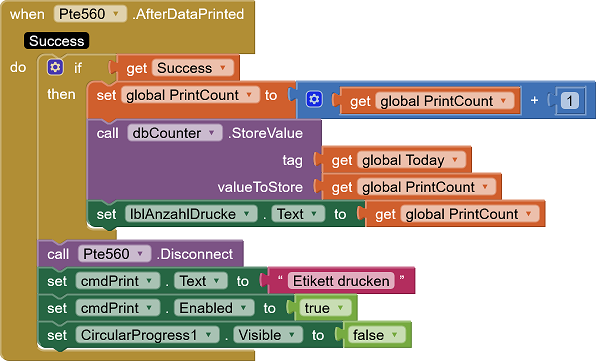The image size is (596, 361).
Task: Edit the 'Etikett drucken' text string
Action: (x=341, y=281)
